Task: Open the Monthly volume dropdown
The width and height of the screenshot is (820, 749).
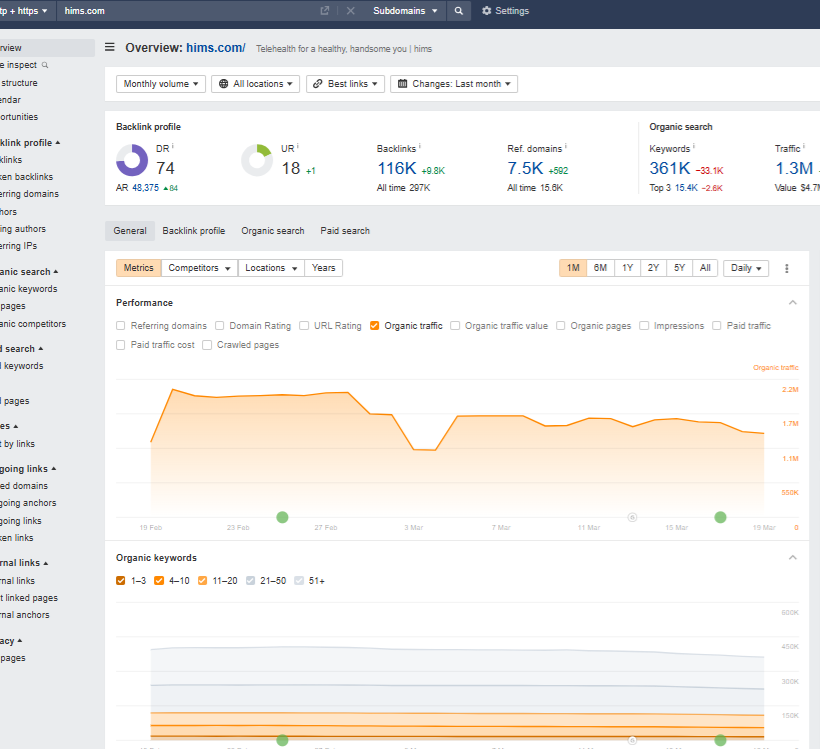Action: [x=161, y=84]
